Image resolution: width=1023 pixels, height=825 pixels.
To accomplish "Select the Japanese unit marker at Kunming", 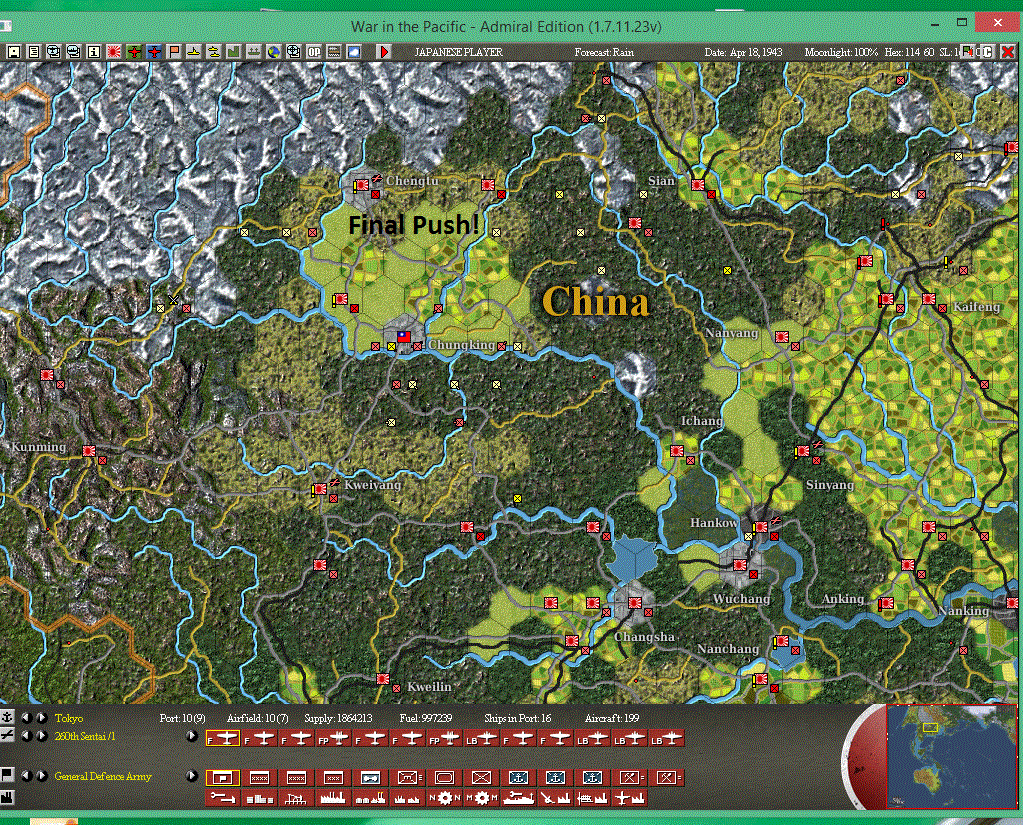I will pyautogui.click(x=89, y=451).
